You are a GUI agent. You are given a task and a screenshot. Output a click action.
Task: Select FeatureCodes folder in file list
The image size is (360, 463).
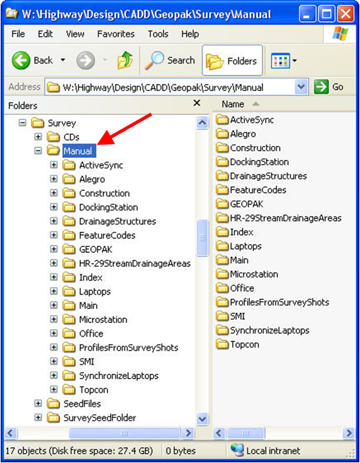251,190
